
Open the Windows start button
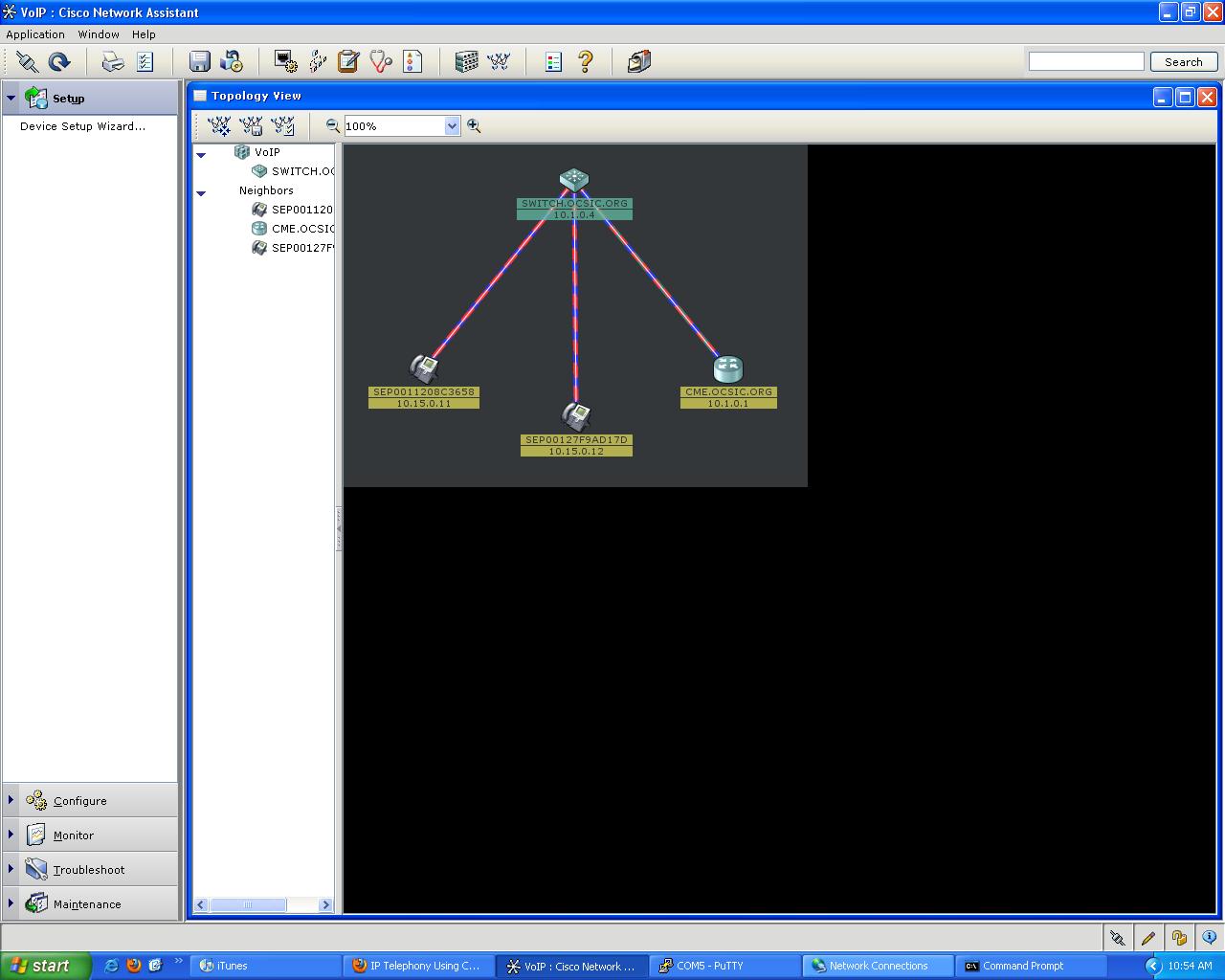[x=46, y=966]
